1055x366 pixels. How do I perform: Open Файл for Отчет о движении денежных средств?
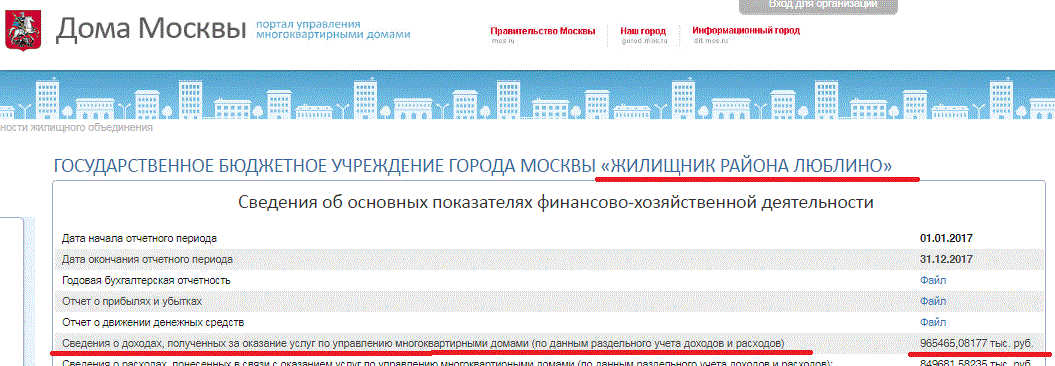(933, 322)
